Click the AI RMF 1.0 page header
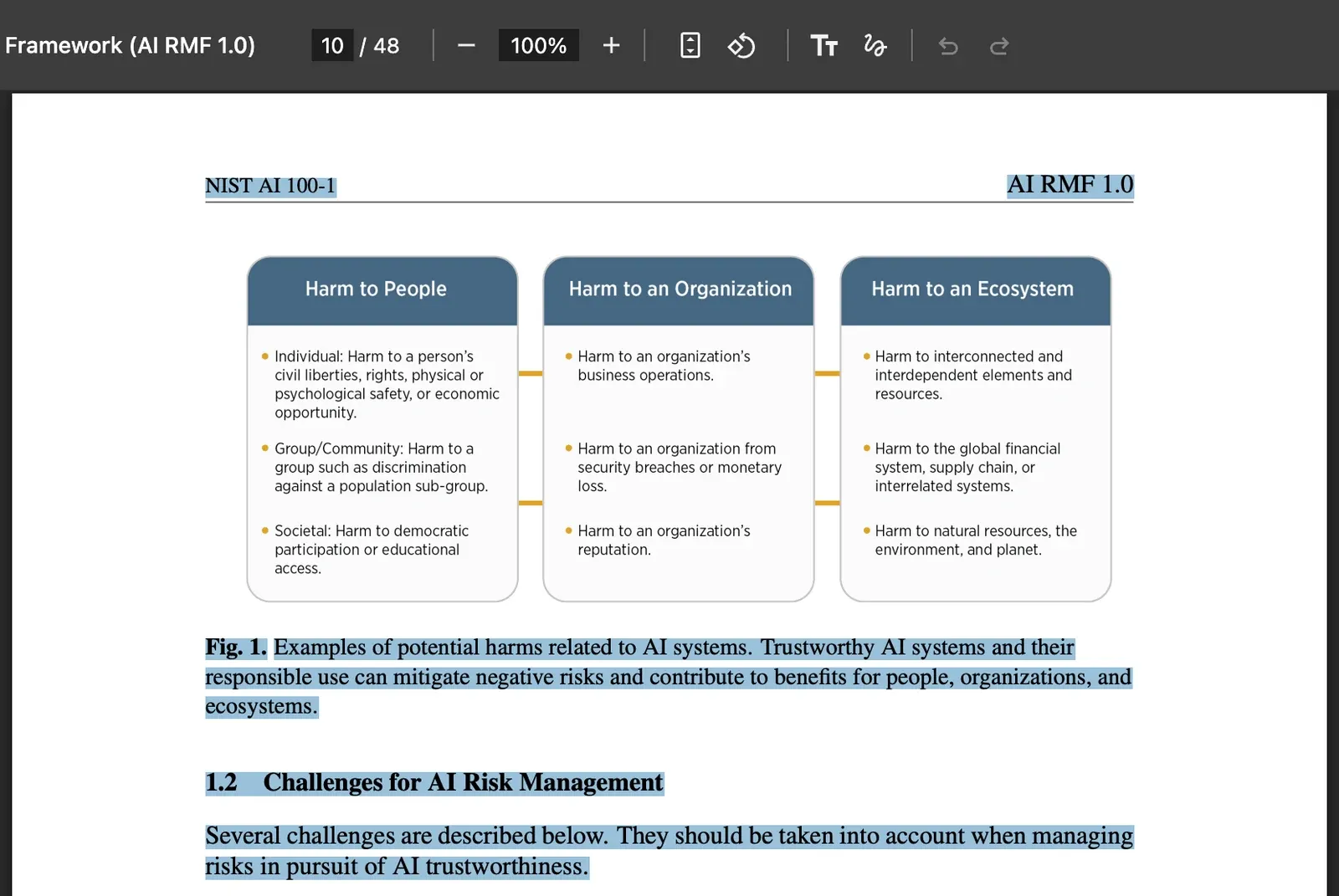The image size is (1339, 896). tap(1070, 184)
